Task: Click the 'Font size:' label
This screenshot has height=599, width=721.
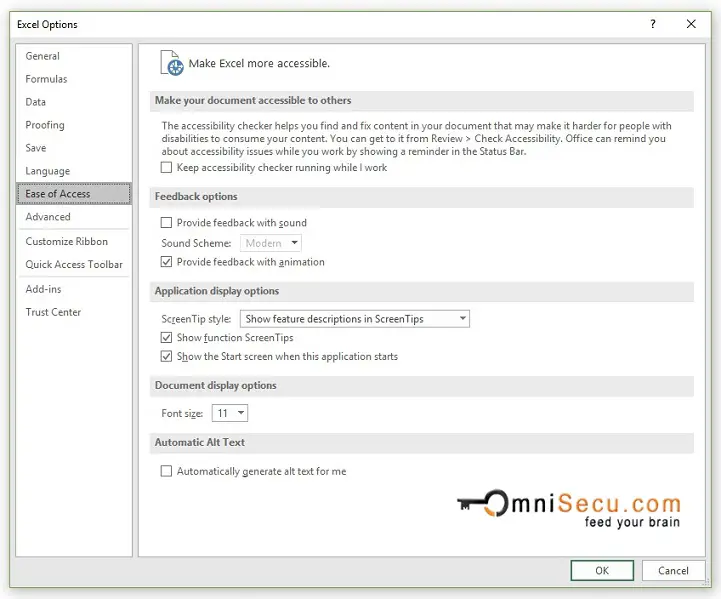Action: click(182, 413)
